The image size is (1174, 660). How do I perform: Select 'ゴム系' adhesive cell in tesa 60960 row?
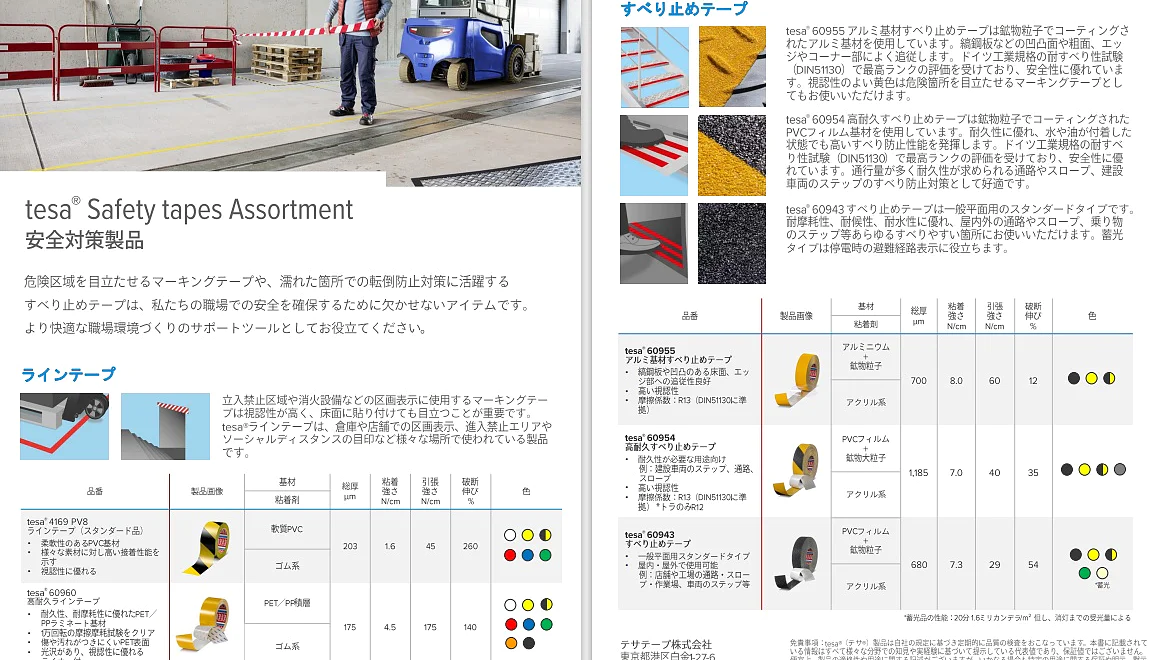(287, 646)
